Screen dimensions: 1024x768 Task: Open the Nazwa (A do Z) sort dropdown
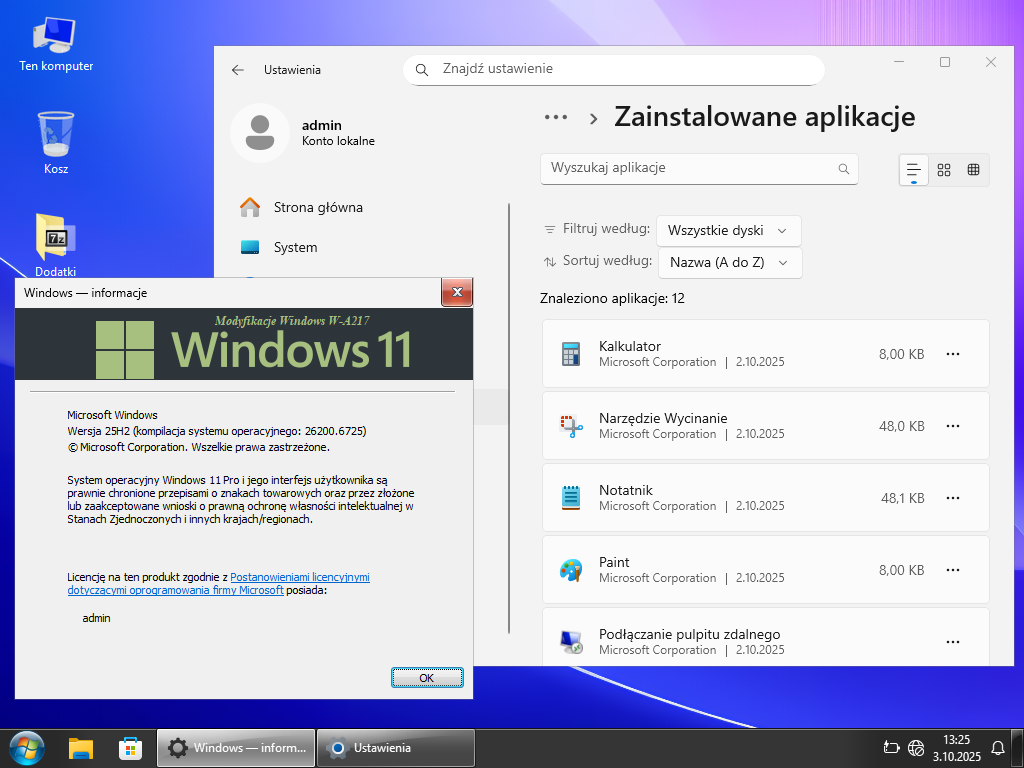(x=729, y=262)
